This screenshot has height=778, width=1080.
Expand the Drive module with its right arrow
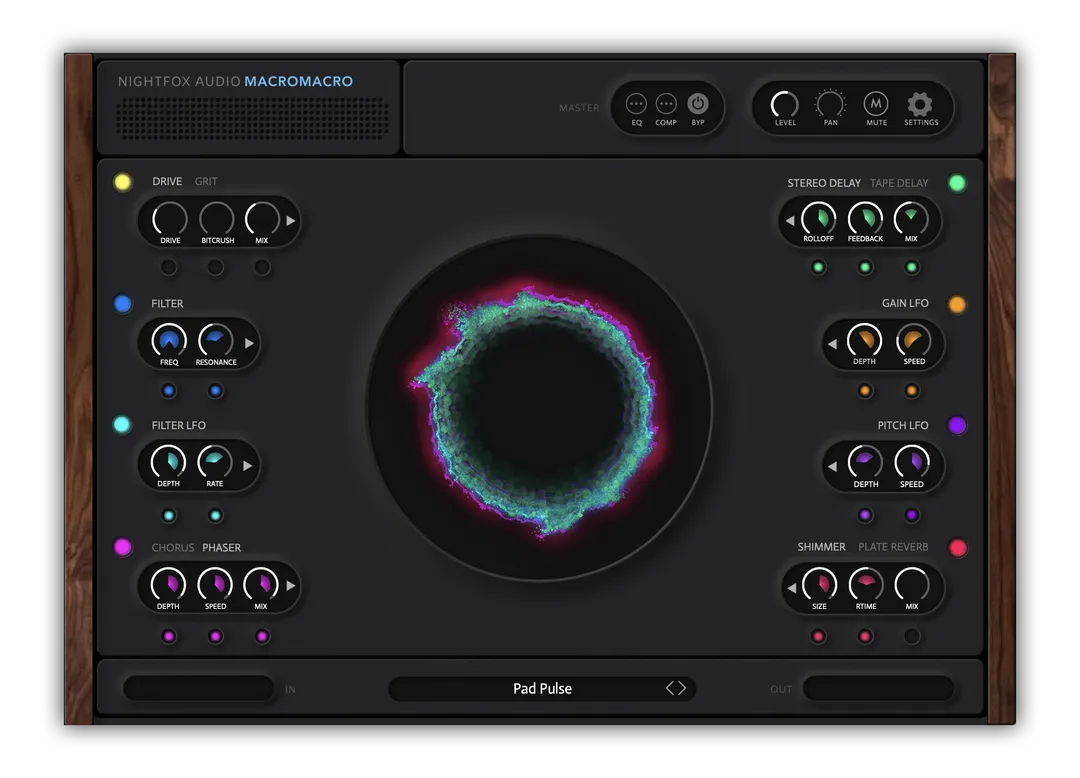[x=292, y=220]
